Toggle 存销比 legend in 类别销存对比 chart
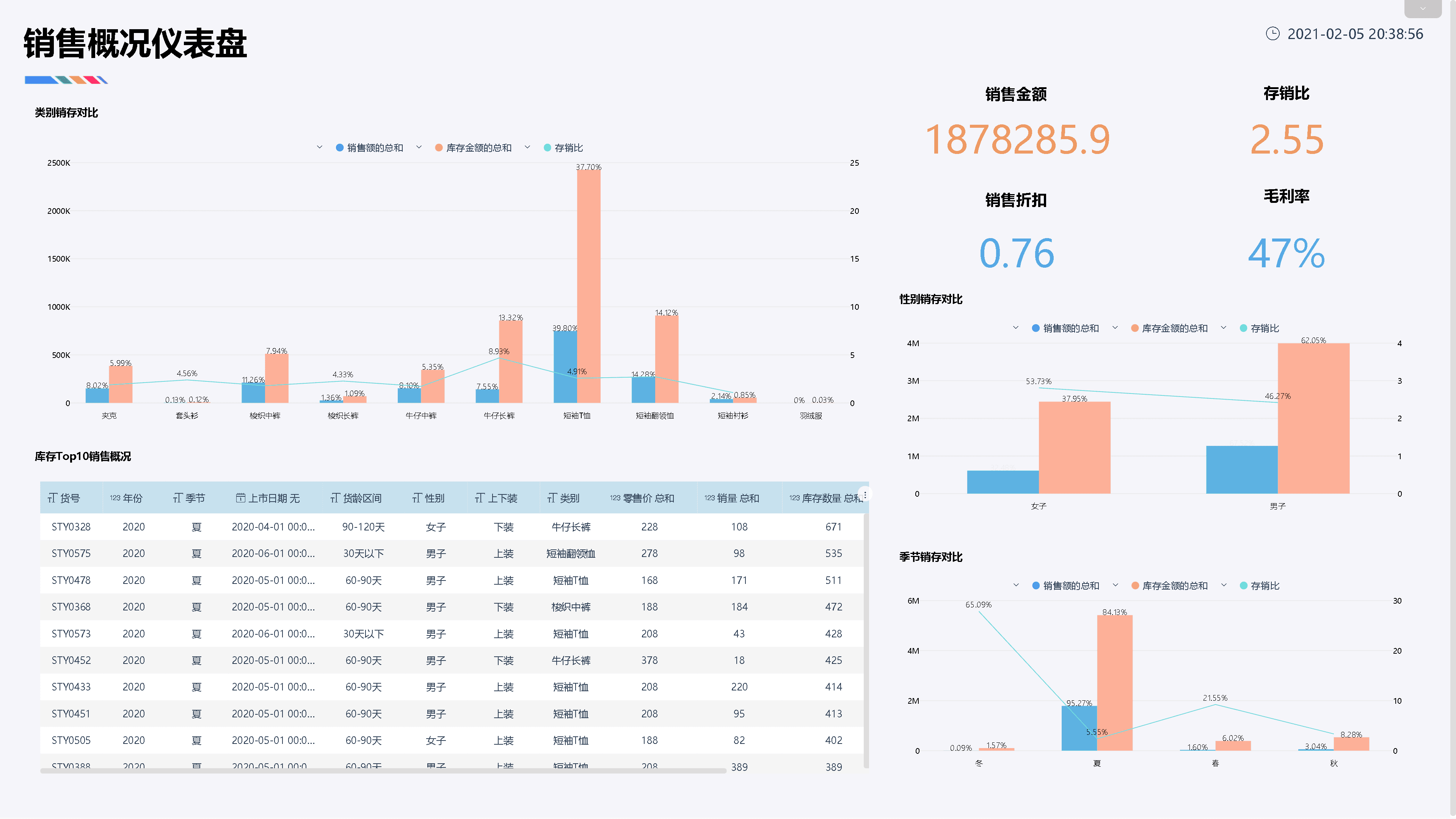1456x819 pixels. click(x=563, y=147)
